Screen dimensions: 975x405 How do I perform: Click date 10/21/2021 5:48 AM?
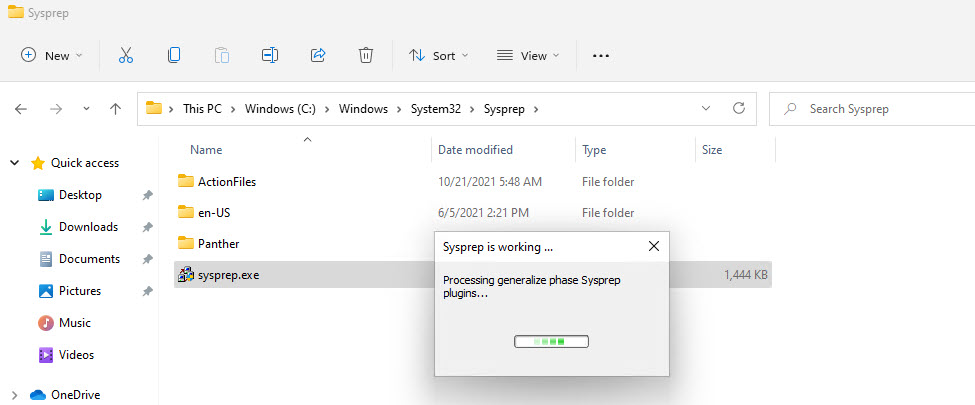pos(490,182)
